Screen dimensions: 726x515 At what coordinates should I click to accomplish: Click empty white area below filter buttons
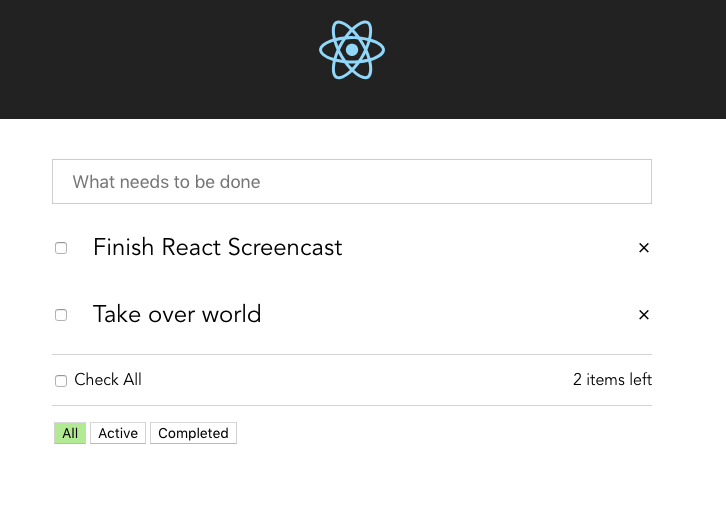pos(360,480)
